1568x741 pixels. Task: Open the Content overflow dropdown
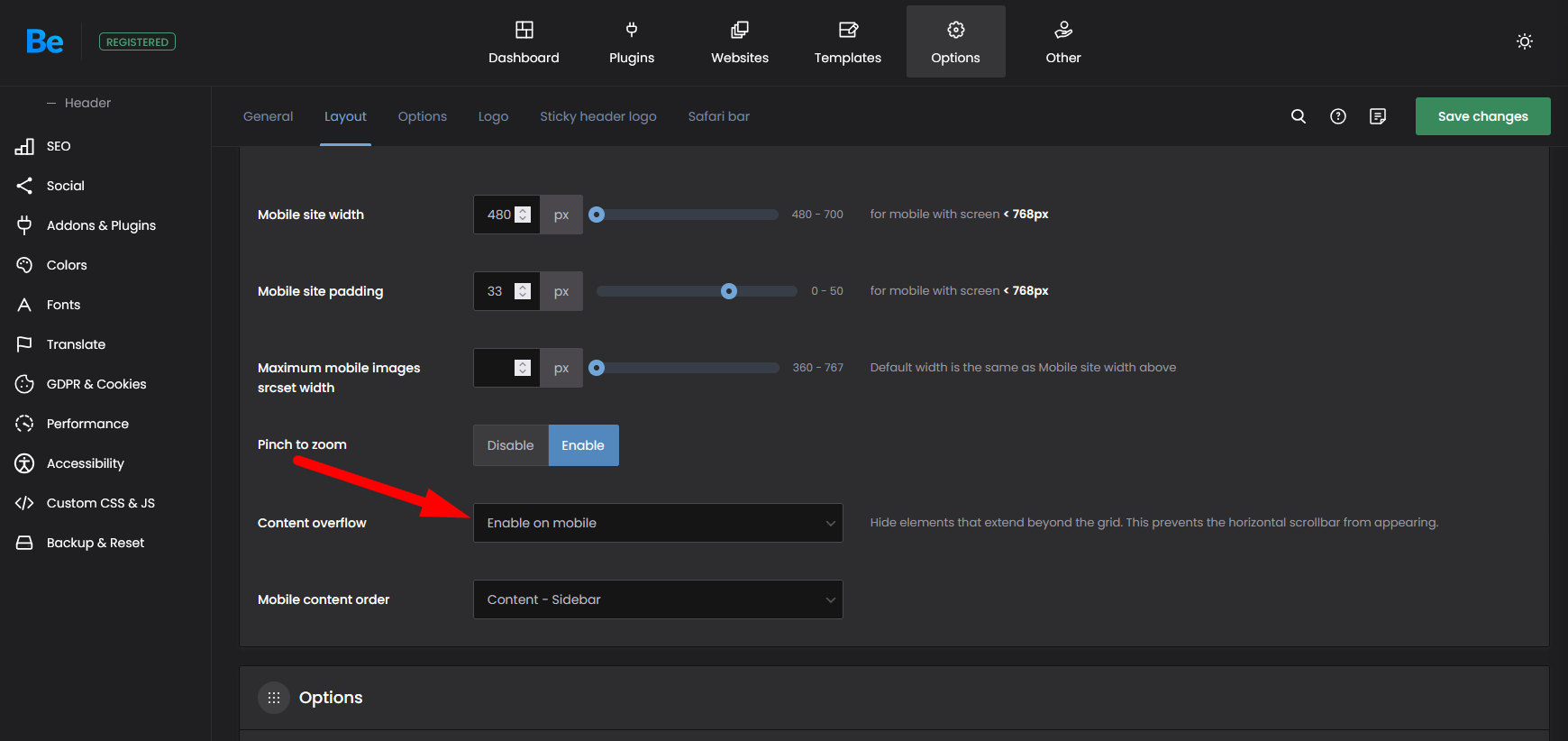click(658, 523)
